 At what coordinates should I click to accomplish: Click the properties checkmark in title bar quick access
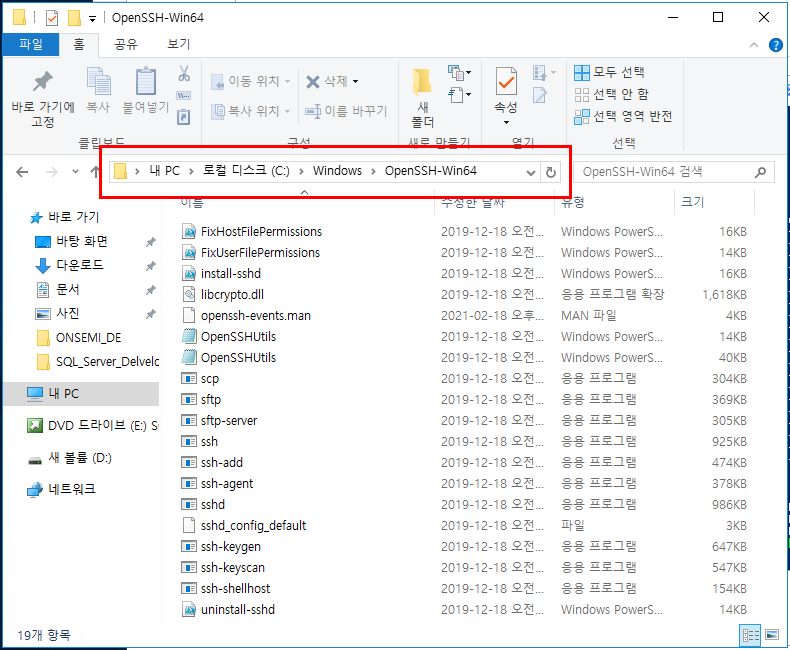tap(52, 19)
